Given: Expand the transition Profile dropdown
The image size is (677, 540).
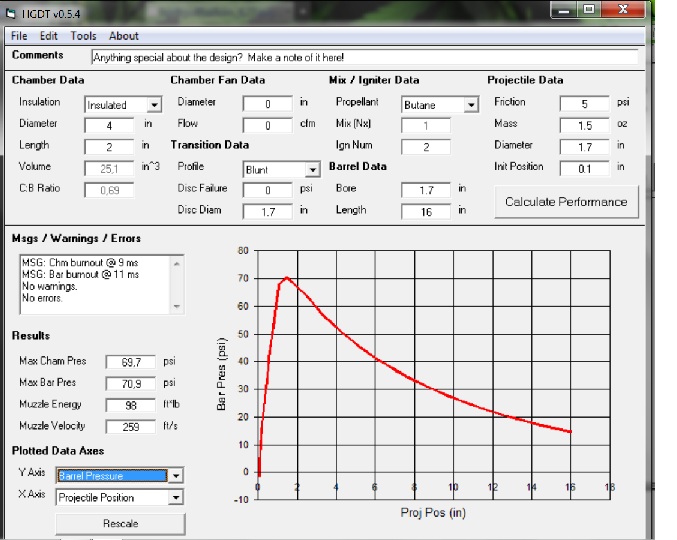Looking at the screenshot, I should [312, 169].
